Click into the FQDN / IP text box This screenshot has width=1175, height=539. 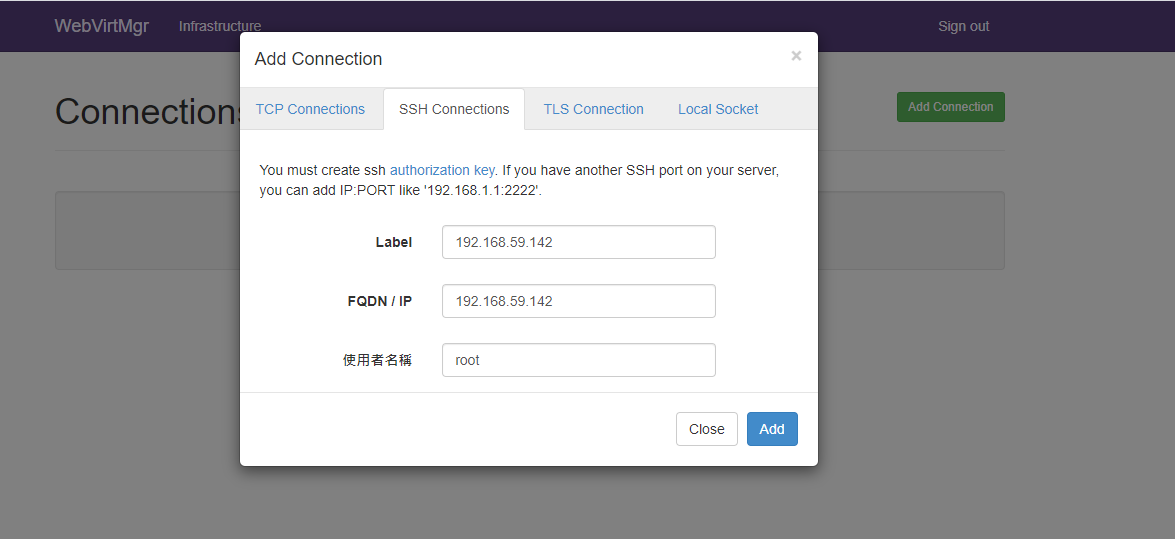pos(579,301)
